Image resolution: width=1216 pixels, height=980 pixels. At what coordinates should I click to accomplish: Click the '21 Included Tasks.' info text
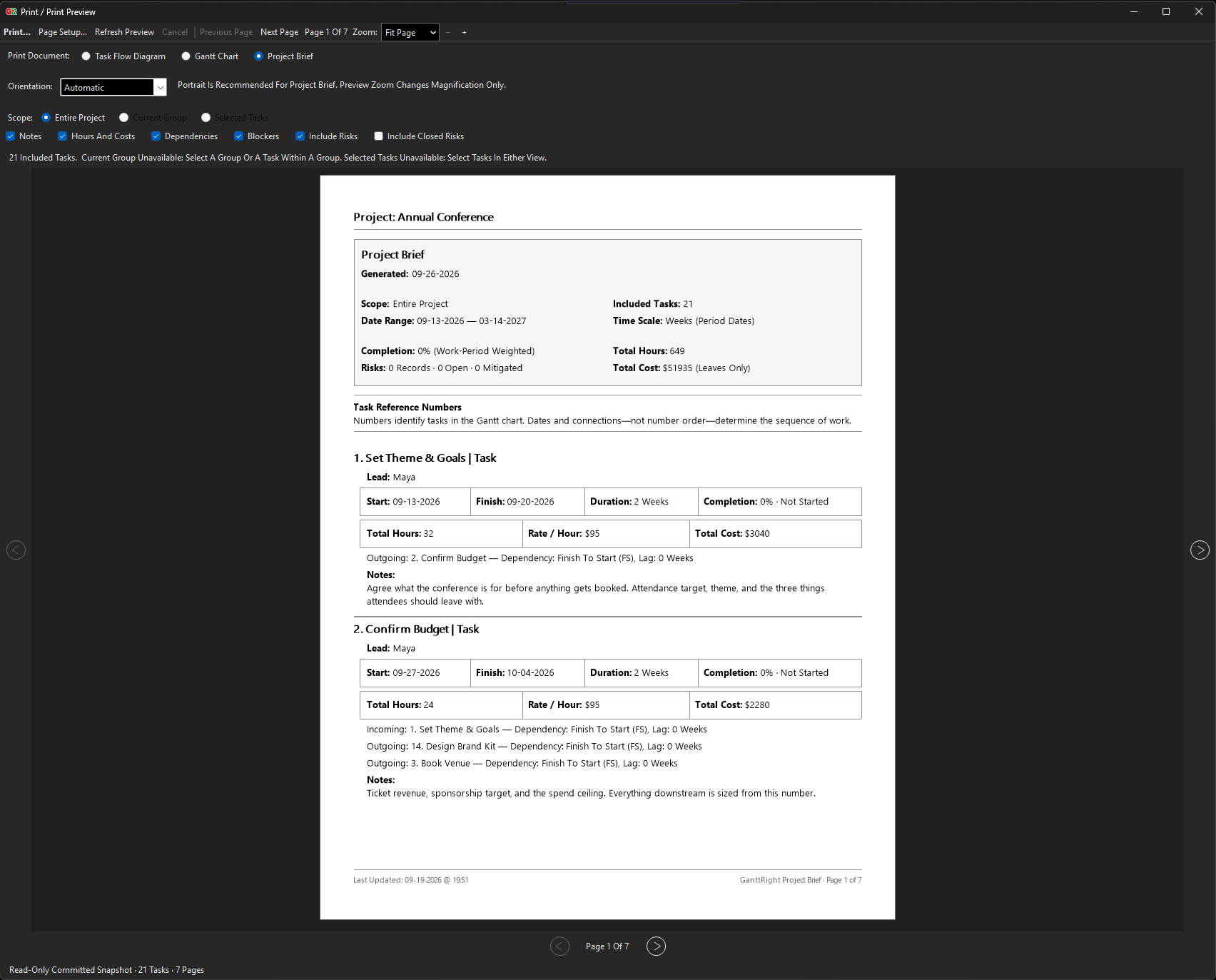(x=43, y=158)
